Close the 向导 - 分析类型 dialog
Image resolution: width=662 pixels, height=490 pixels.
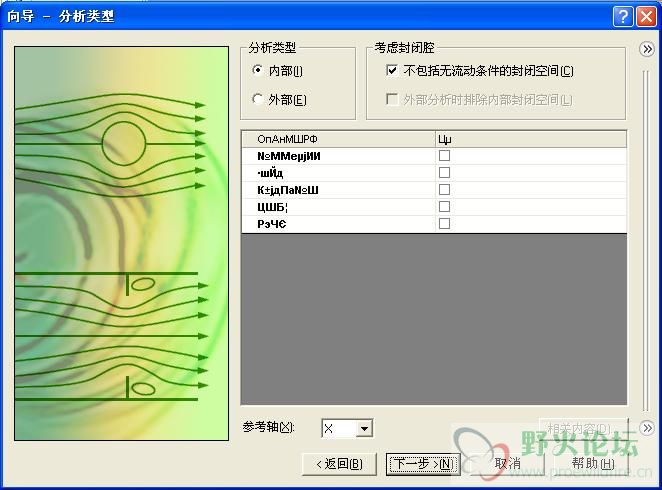coord(646,17)
